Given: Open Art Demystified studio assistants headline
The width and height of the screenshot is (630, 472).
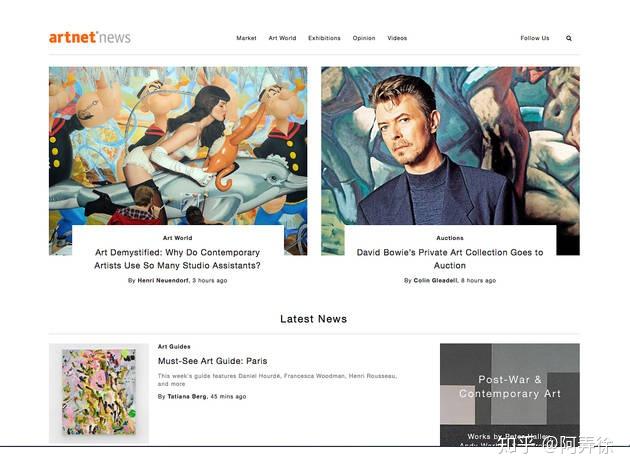Looking at the screenshot, I should (178, 259).
